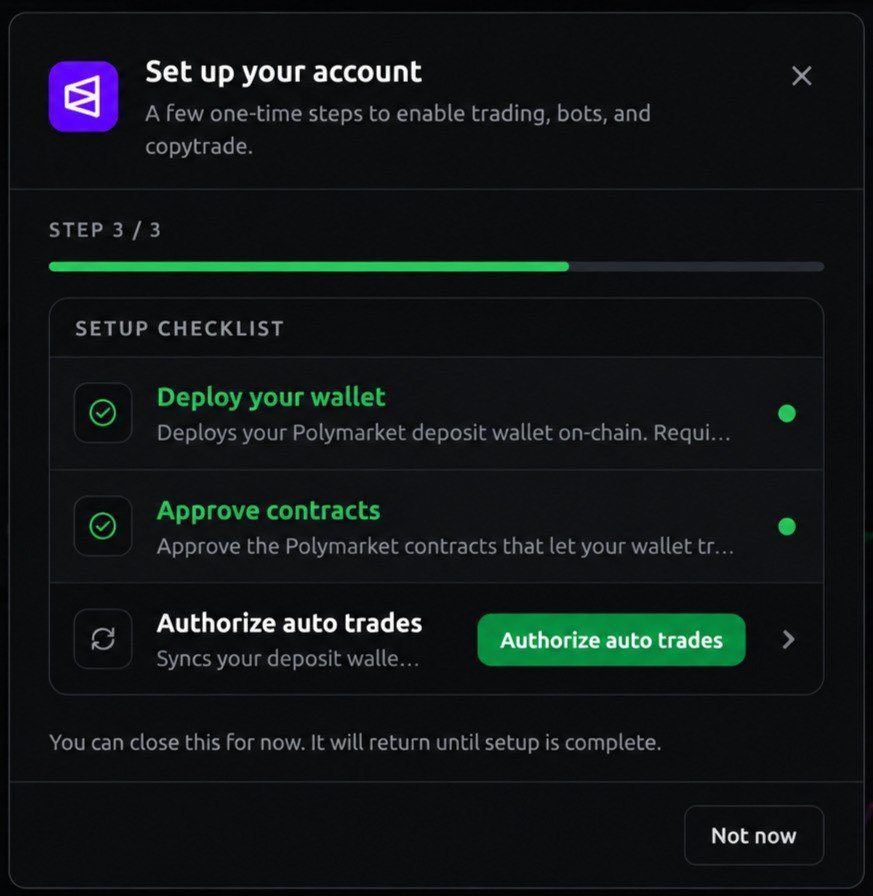The width and height of the screenshot is (873, 896).
Task: Click the SETUP CHECKLIST header
Action: [179, 329]
